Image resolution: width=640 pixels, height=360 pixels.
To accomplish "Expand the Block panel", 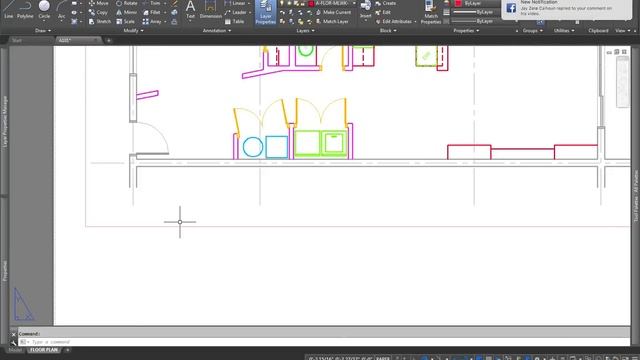I will click(388, 31).
